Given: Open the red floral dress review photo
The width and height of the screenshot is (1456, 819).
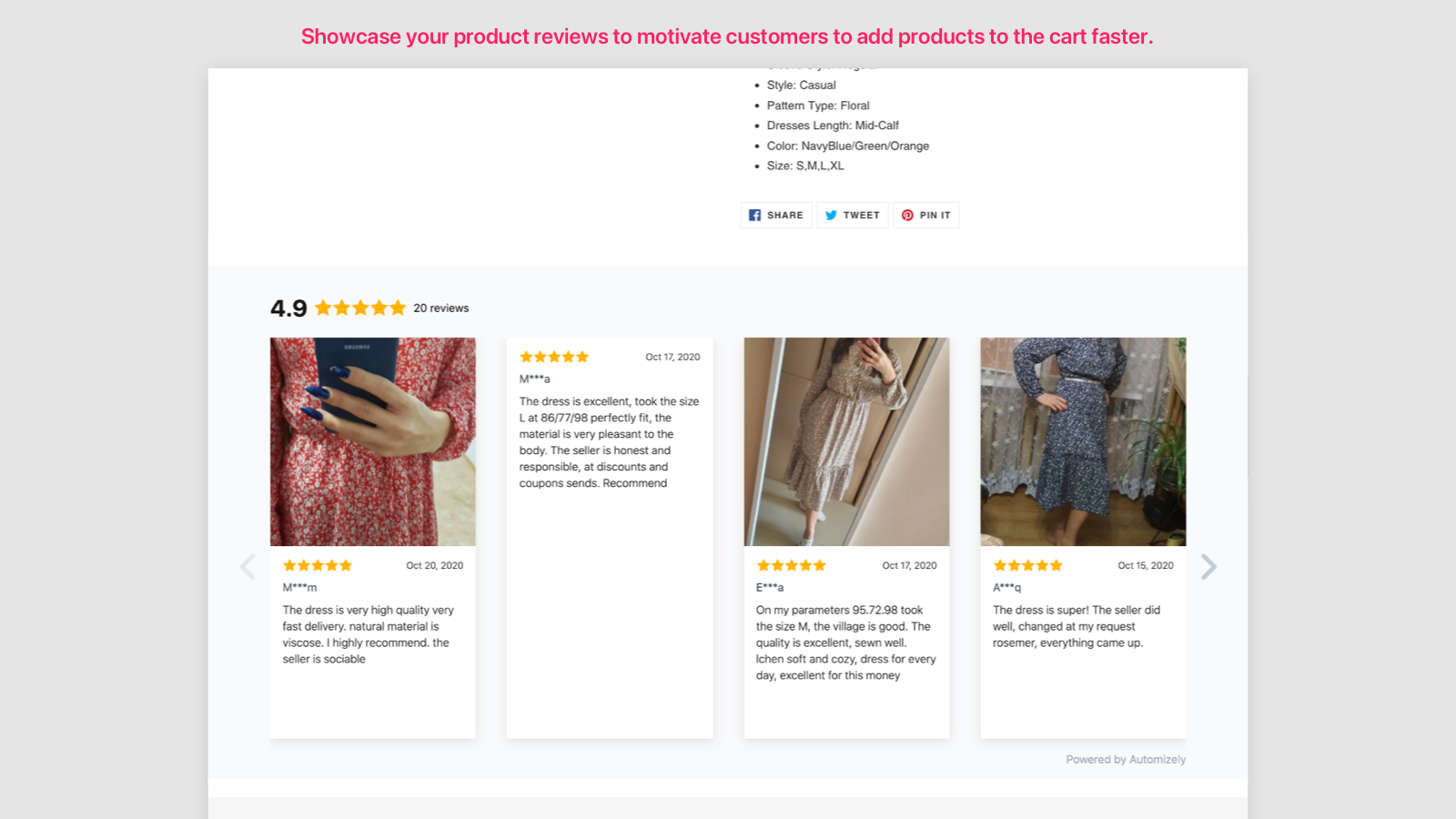Looking at the screenshot, I should coord(372,441).
